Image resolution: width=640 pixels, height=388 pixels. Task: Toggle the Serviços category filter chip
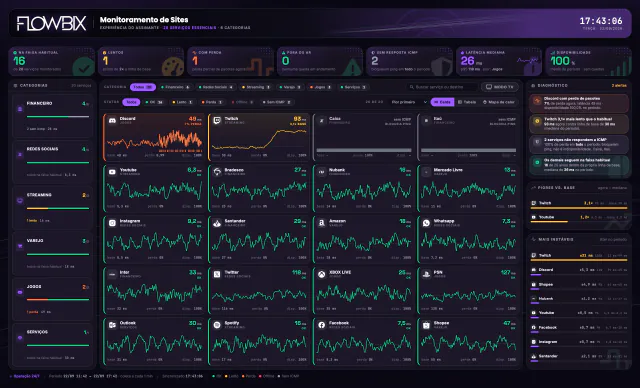353,87
